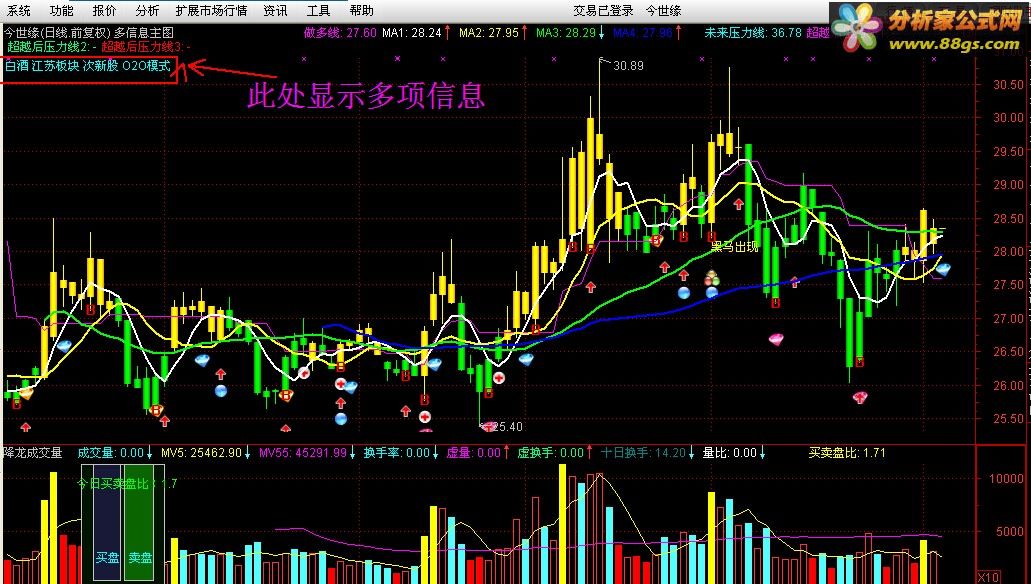Click the three-colored balls icon below 黑马出现
The image size is (1031, 584).
pyautogui.click(x=712, y=278)
